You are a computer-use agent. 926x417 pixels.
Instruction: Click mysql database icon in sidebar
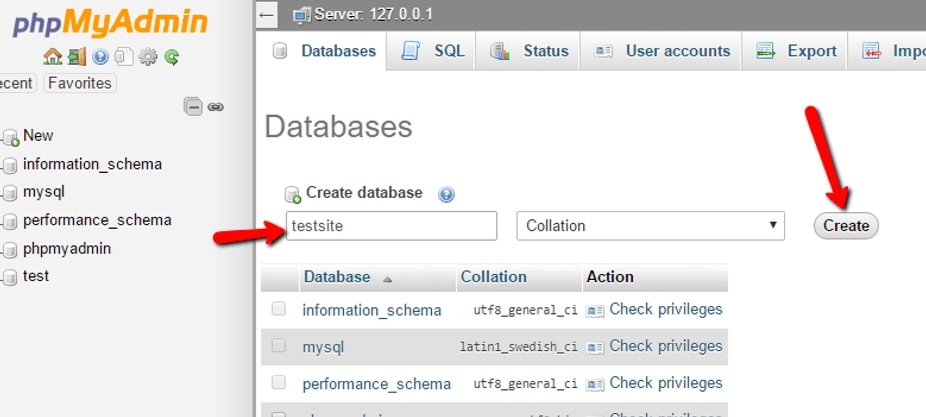[x=9, y=193]
